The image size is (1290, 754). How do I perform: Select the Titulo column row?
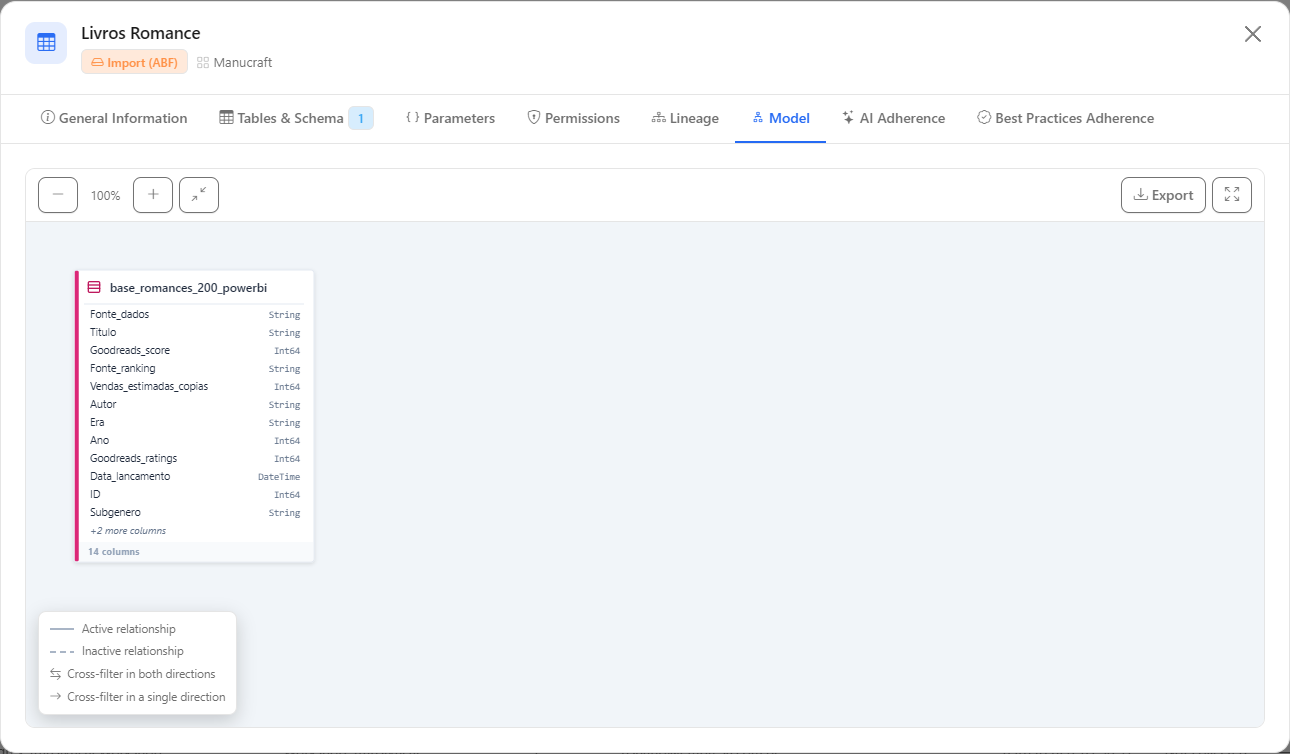(195, 332)
